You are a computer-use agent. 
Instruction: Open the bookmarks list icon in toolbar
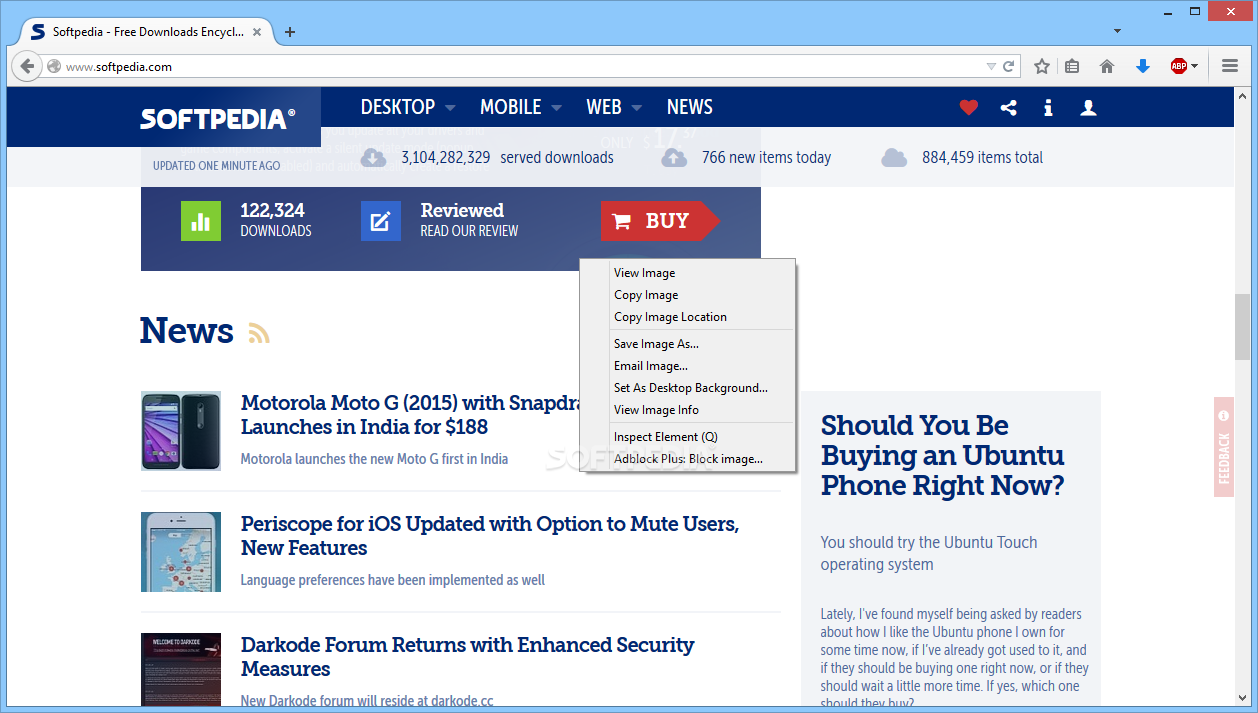pyautogui.click(x=1072, y=66)
